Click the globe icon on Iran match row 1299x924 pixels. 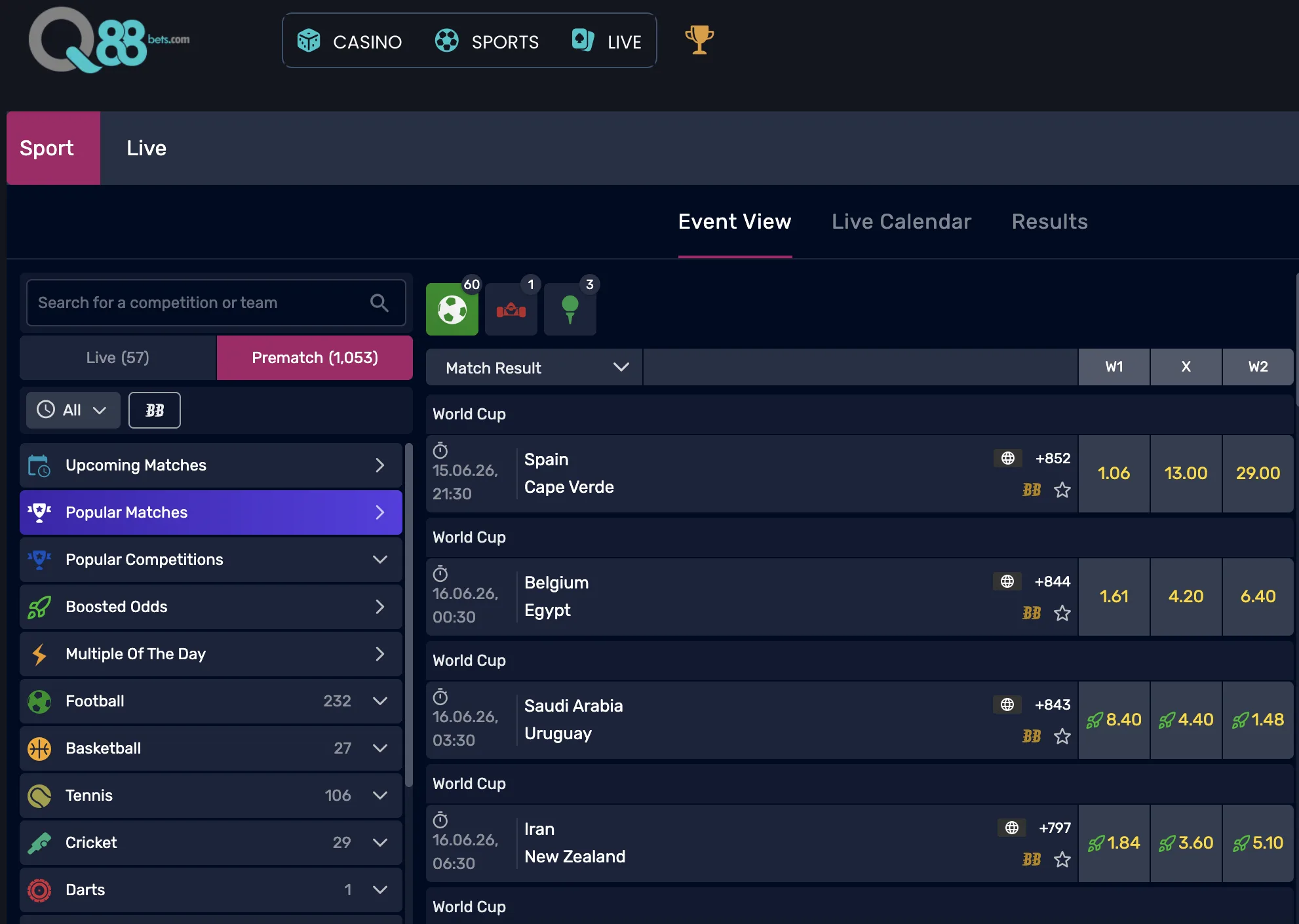pyautogui.click(x=1012, y=828)
